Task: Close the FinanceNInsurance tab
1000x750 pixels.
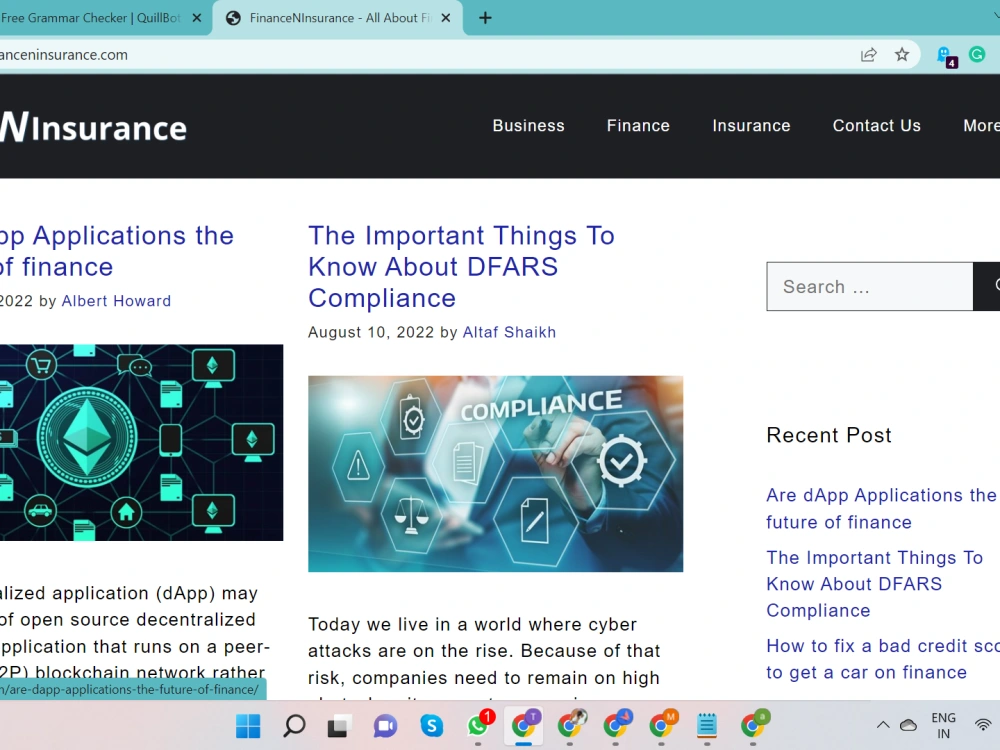Action: click(446, 18)
